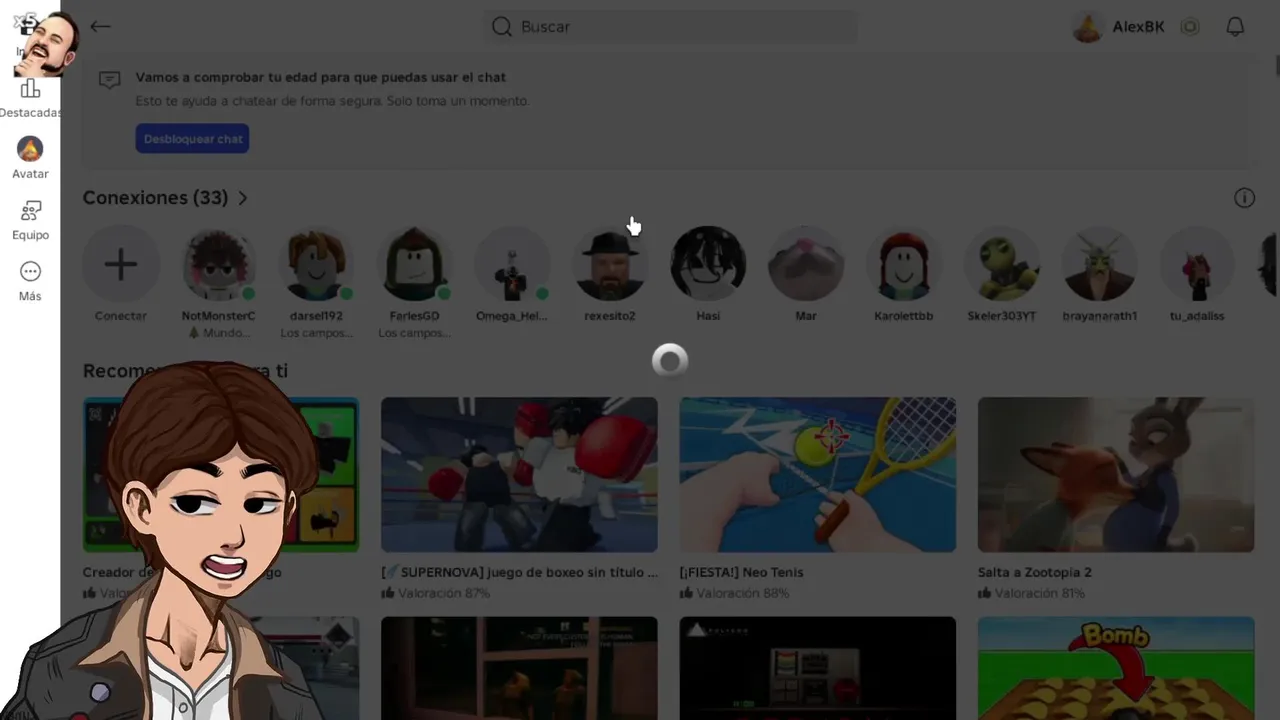The width and height of the screenshot is (1280, 720).
Task: Click the info icon beside Conexiones
Action: (1244, 198)
